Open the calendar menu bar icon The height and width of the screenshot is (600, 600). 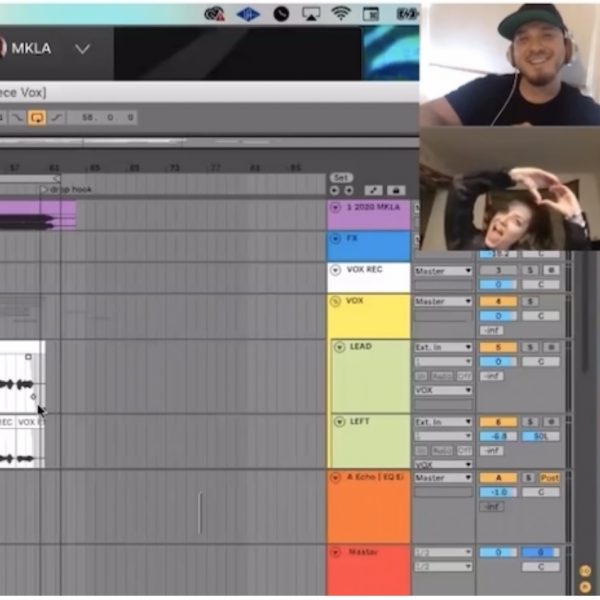tap(370, 14)
